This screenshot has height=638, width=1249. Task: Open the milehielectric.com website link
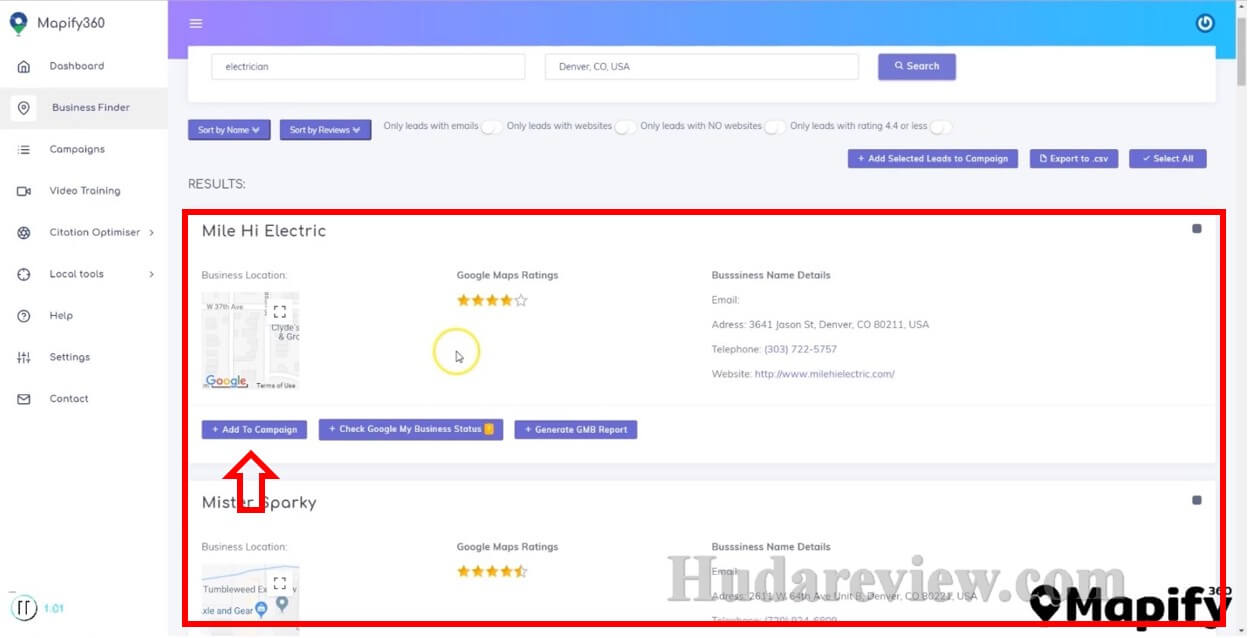(825, 375)
